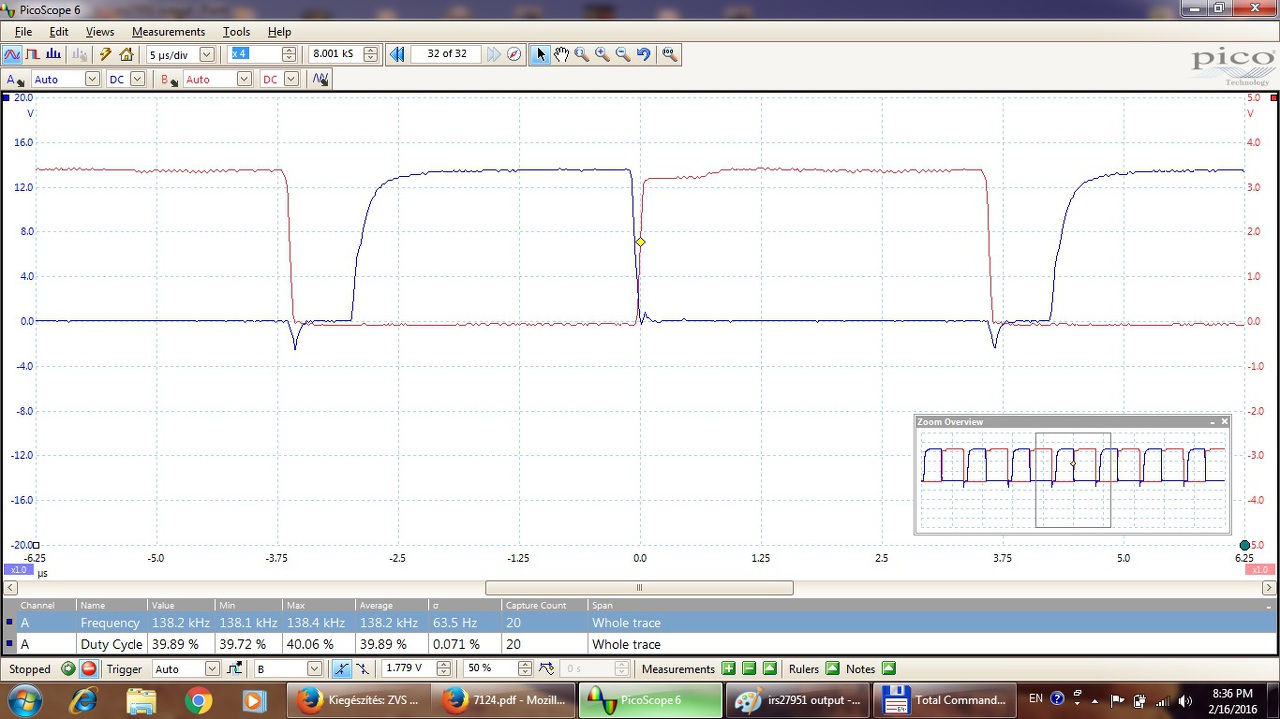Select falling edge trigger direction
The image size is (1280, 719).
click(362, 669)
